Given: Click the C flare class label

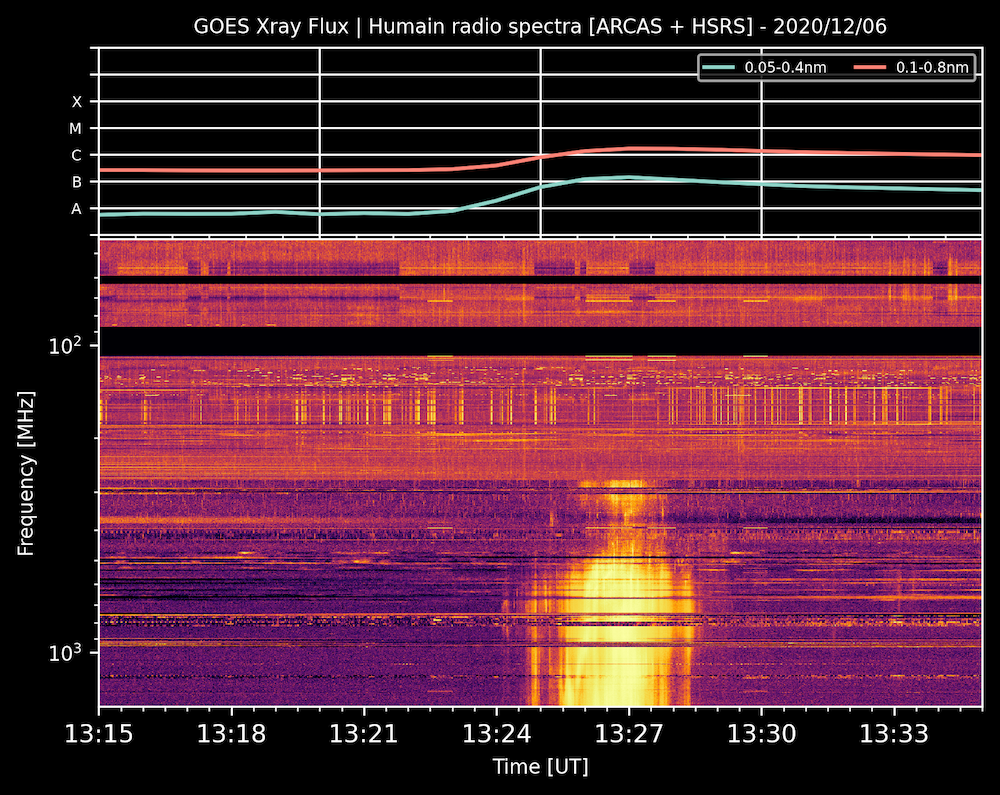Looking at the screenshot, I should 77,156.
